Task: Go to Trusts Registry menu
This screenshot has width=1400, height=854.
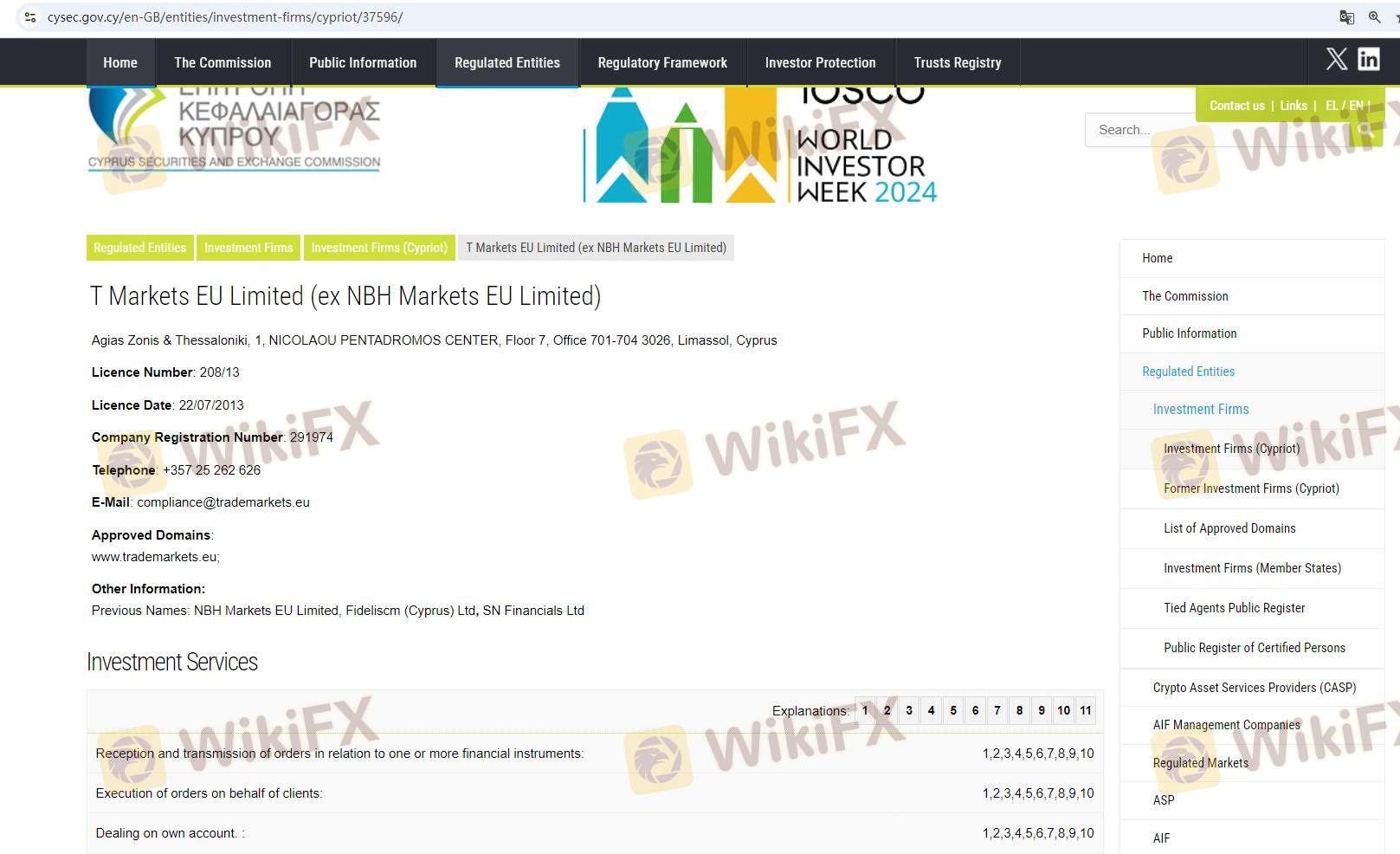Action: (958, 62)
